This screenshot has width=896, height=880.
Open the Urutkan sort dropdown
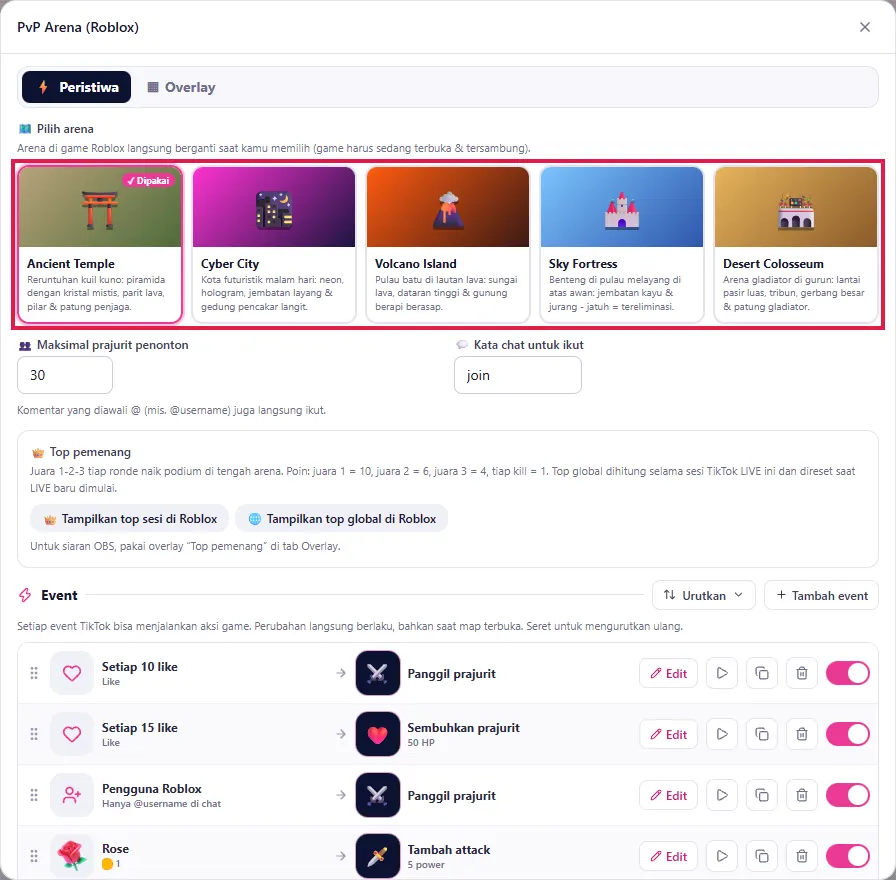(x=703, y=595)
